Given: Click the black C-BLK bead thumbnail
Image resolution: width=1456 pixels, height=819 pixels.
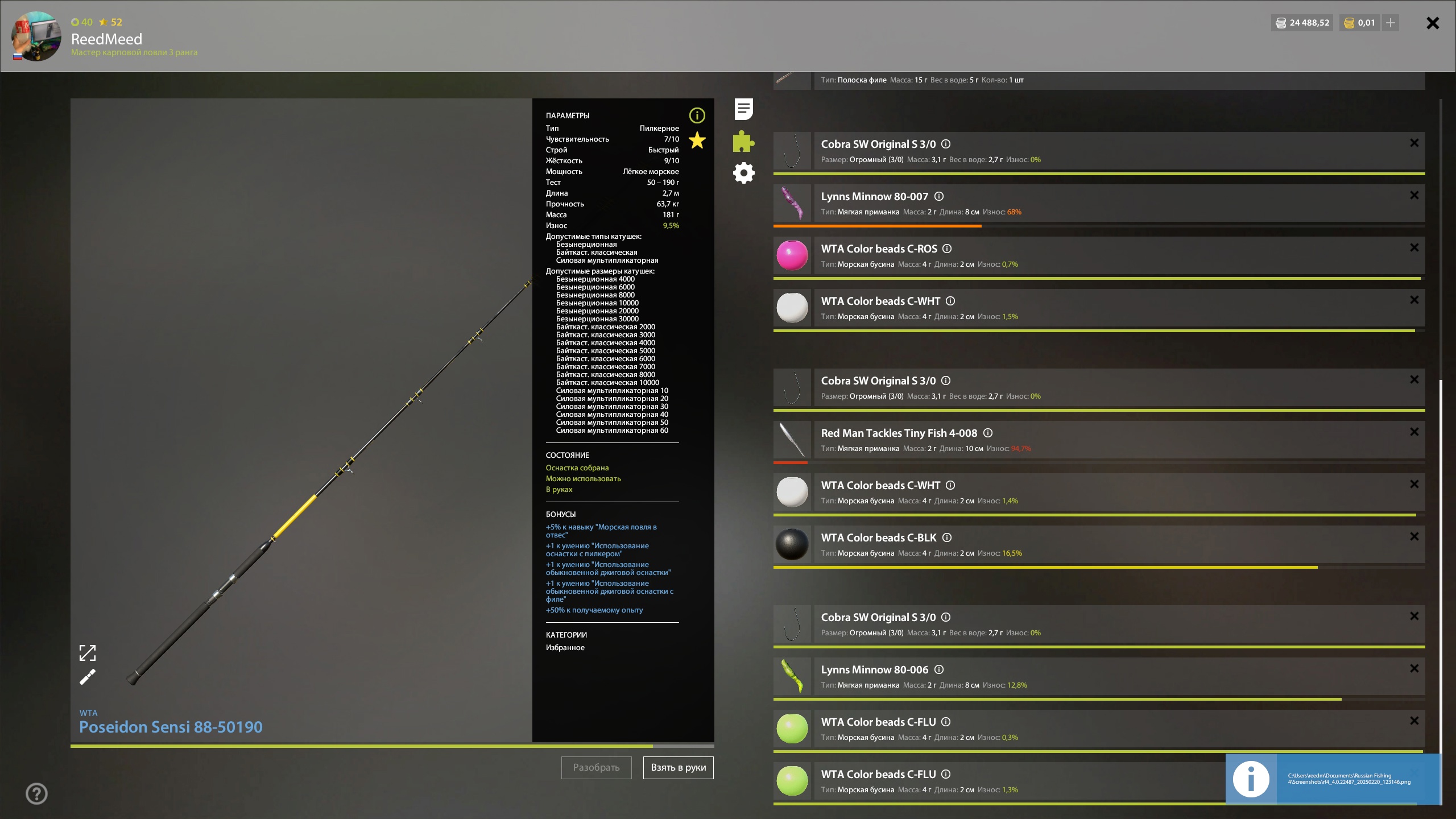Looking at the screenshot, I should (792, 544).
